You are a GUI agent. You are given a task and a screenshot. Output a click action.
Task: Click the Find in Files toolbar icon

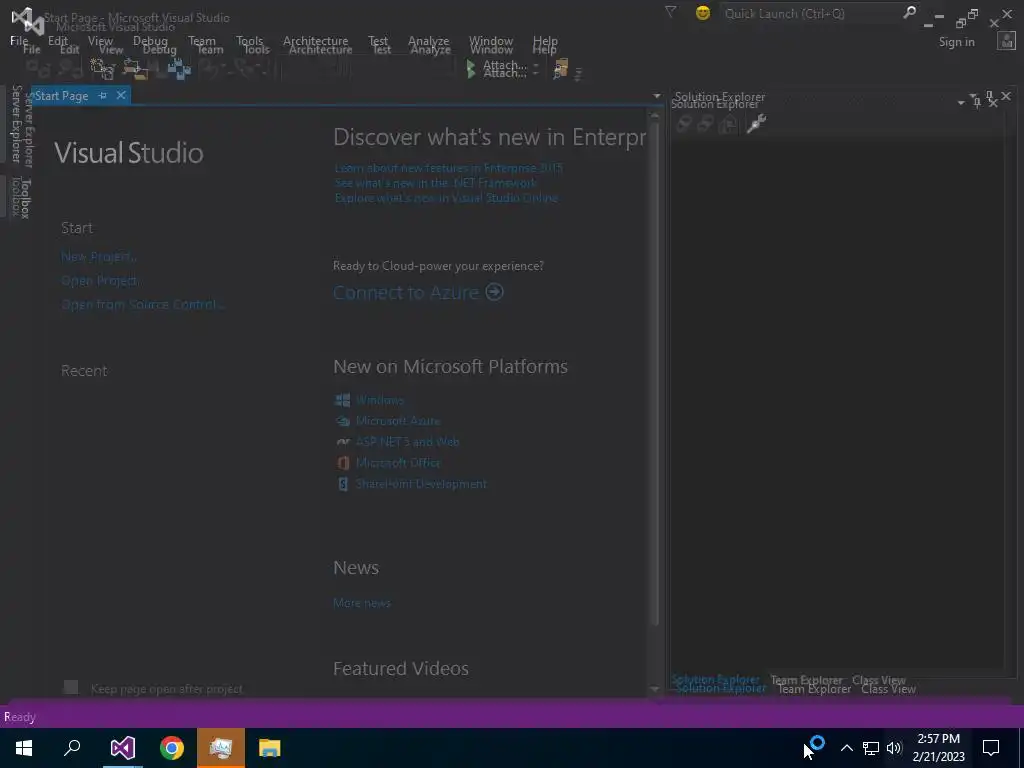560,68
